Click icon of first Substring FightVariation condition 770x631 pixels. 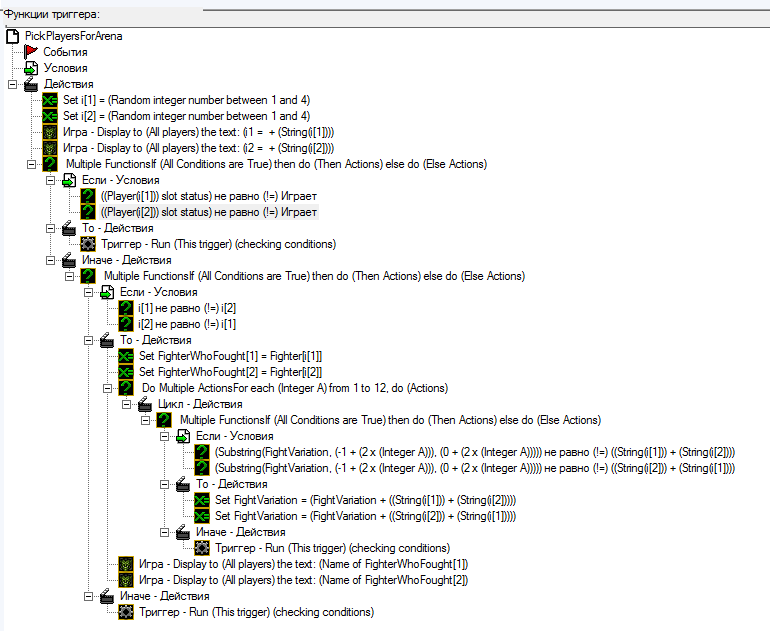click(202, 452)
